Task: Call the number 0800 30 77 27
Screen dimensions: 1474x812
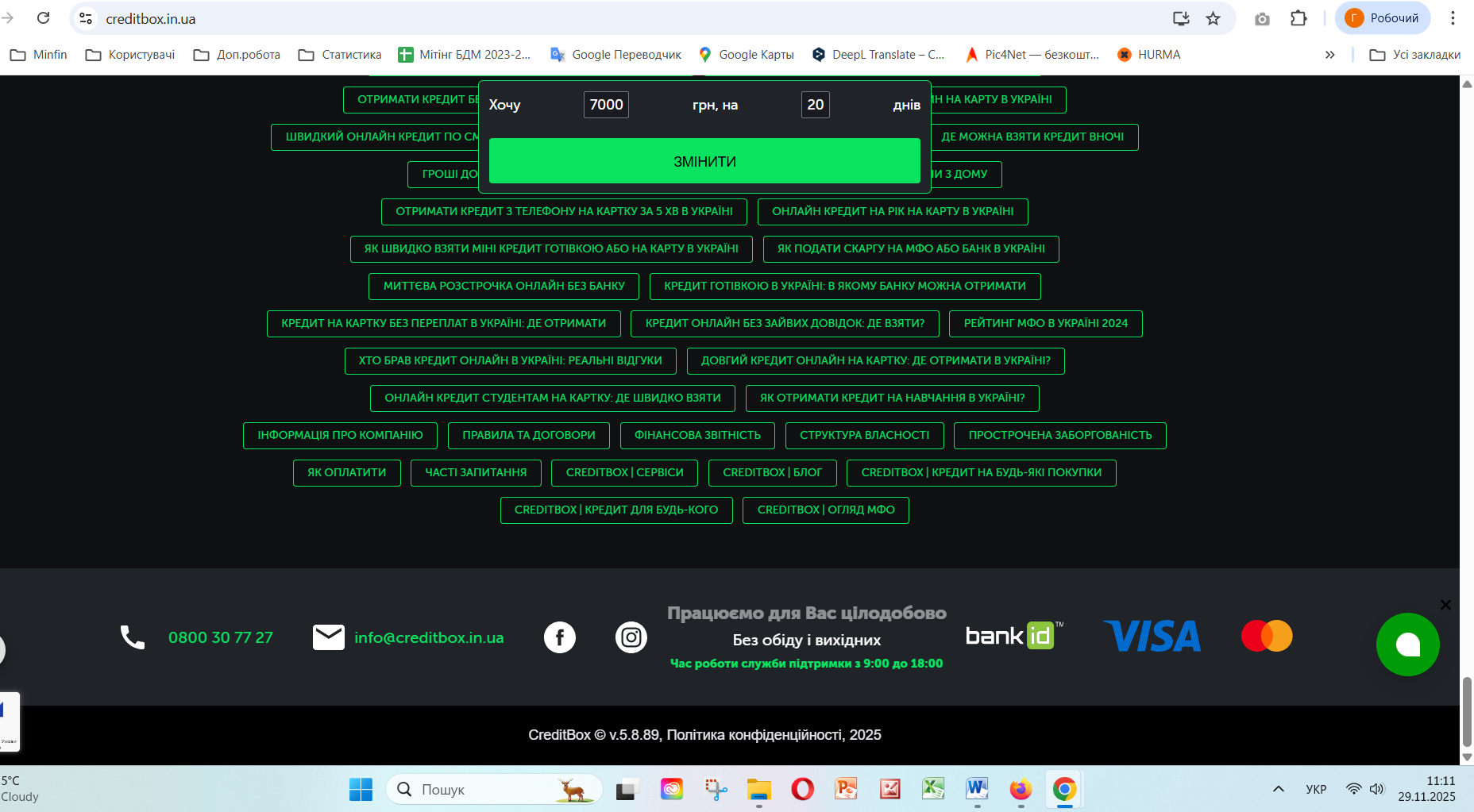Action: (221, 637)
